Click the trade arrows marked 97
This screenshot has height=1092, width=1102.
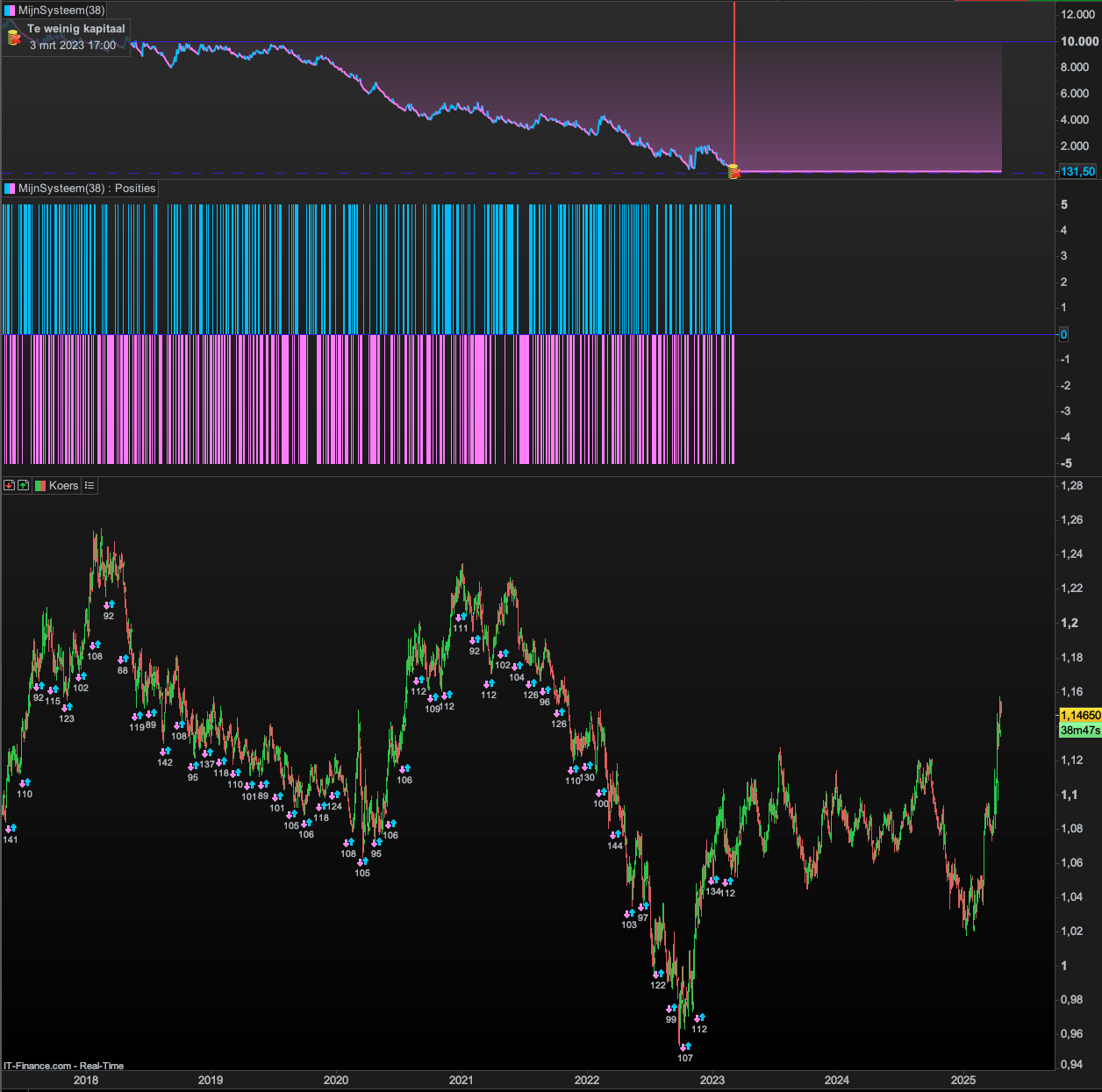643,906
